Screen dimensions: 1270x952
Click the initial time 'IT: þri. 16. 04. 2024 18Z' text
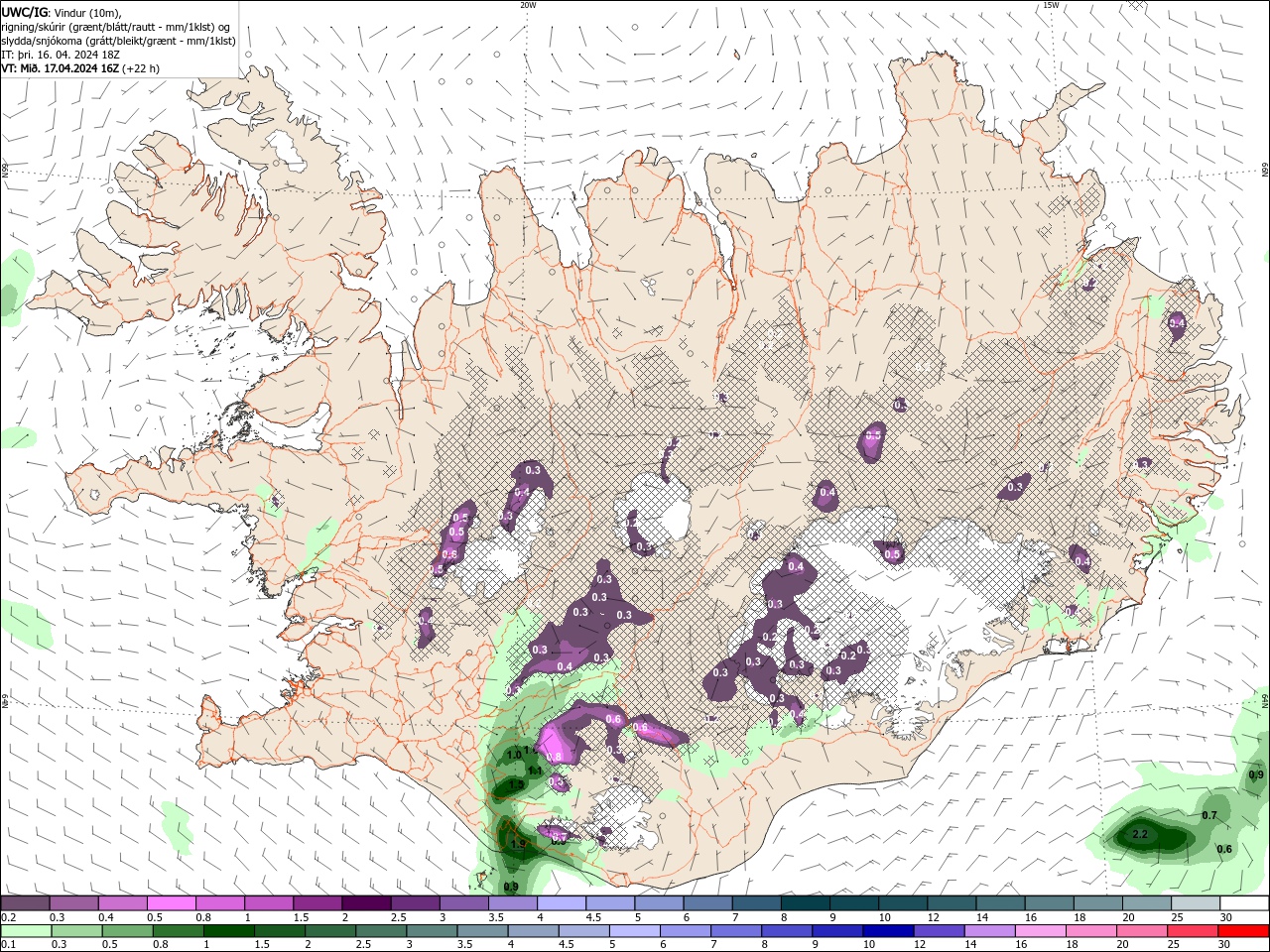62,55
